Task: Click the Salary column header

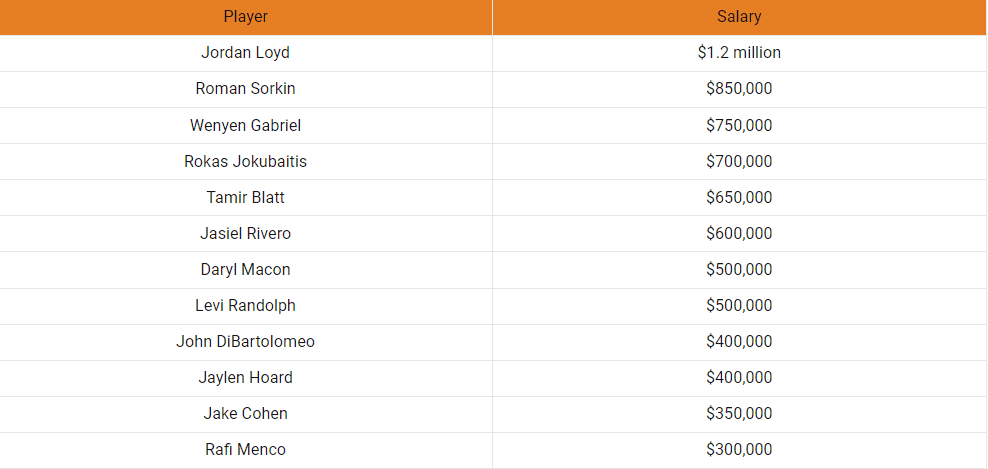Action: (739, 17)
